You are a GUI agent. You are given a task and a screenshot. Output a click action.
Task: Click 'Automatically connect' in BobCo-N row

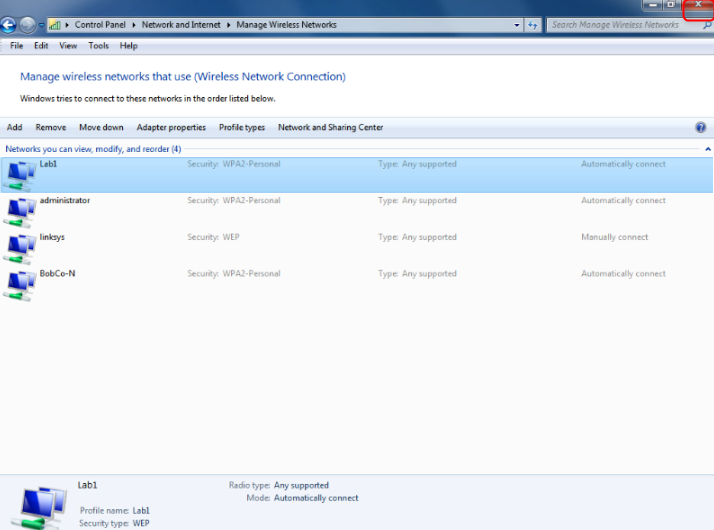(623, 274)
